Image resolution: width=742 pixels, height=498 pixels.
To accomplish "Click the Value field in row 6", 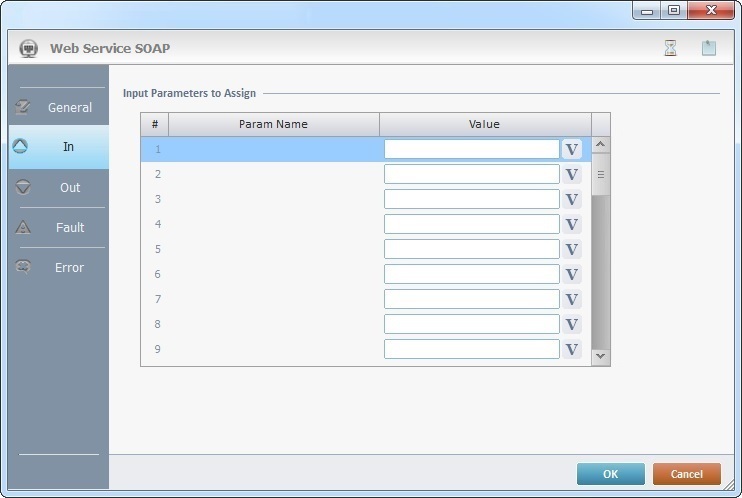I will pos(471,274).
